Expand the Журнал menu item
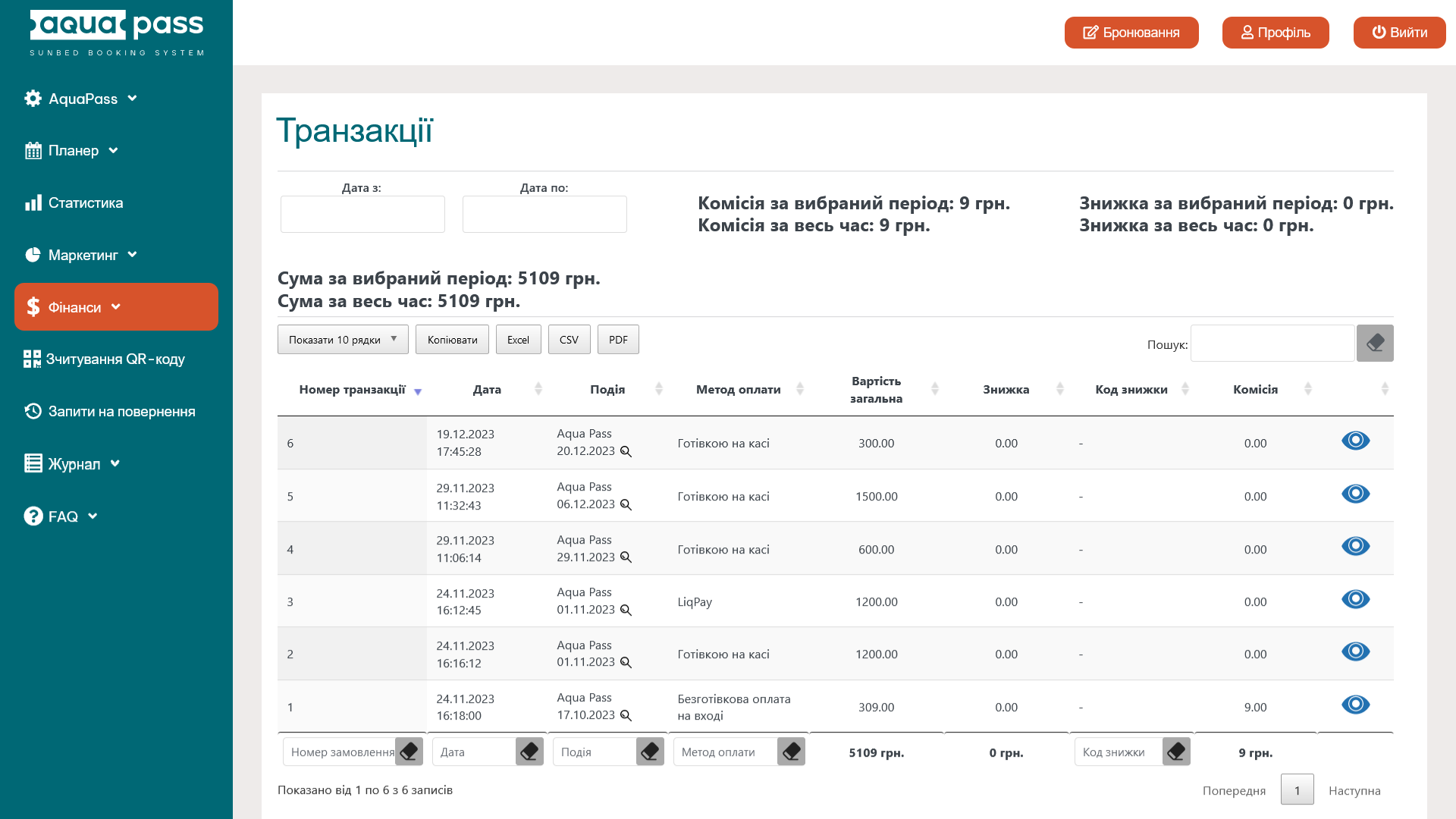This screenshot has height=819, width=1456. [73, 464]
